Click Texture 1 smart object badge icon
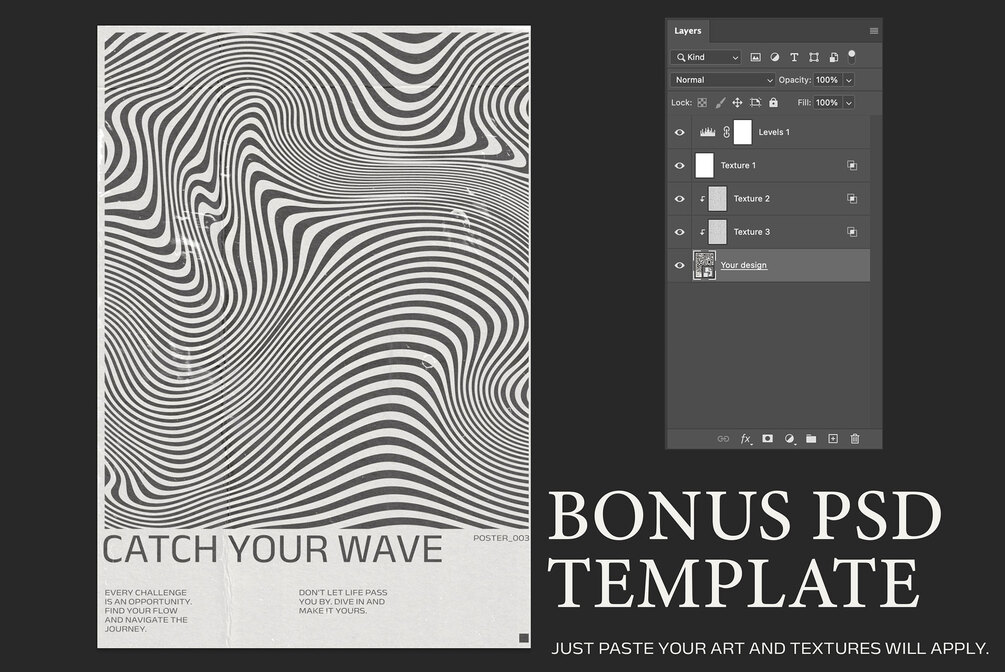Screen dimensions: 1005x672 [852, 165]
